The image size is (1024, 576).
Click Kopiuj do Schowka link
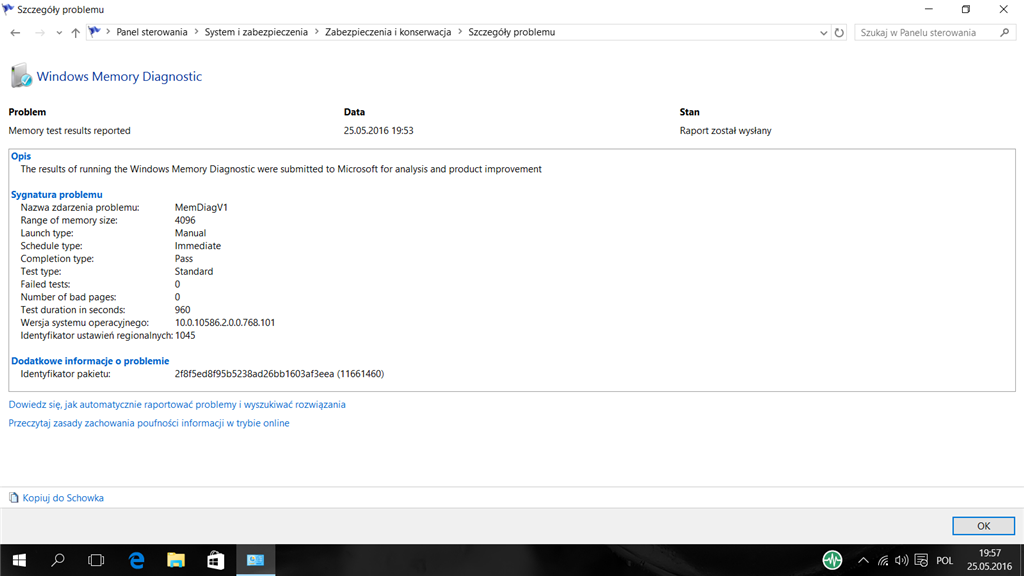63,498
